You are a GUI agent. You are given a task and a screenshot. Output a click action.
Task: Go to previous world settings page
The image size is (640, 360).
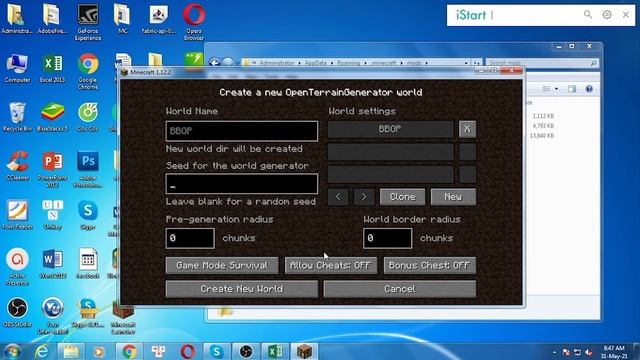338,197
